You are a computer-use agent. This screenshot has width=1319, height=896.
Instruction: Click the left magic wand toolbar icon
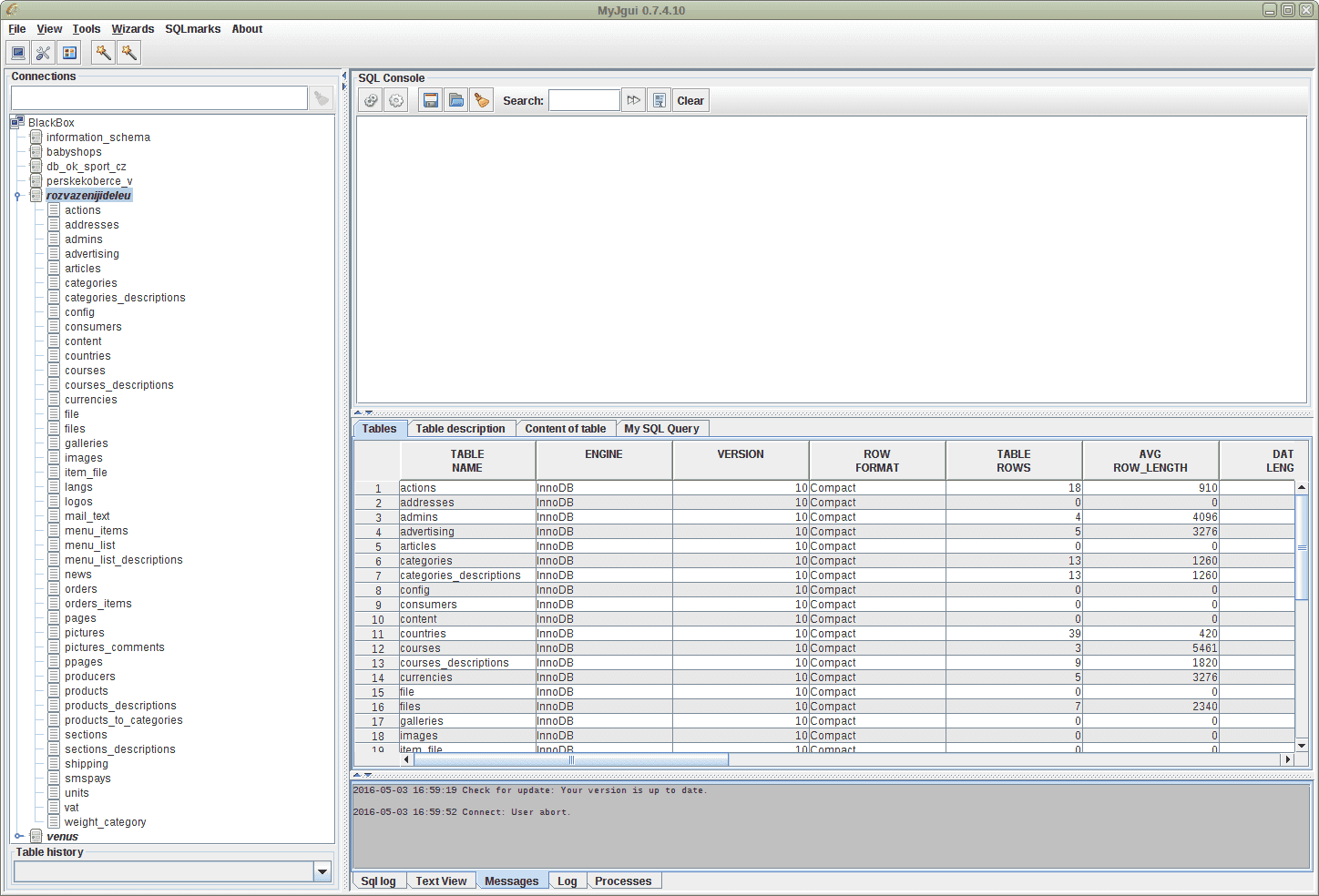104,53
